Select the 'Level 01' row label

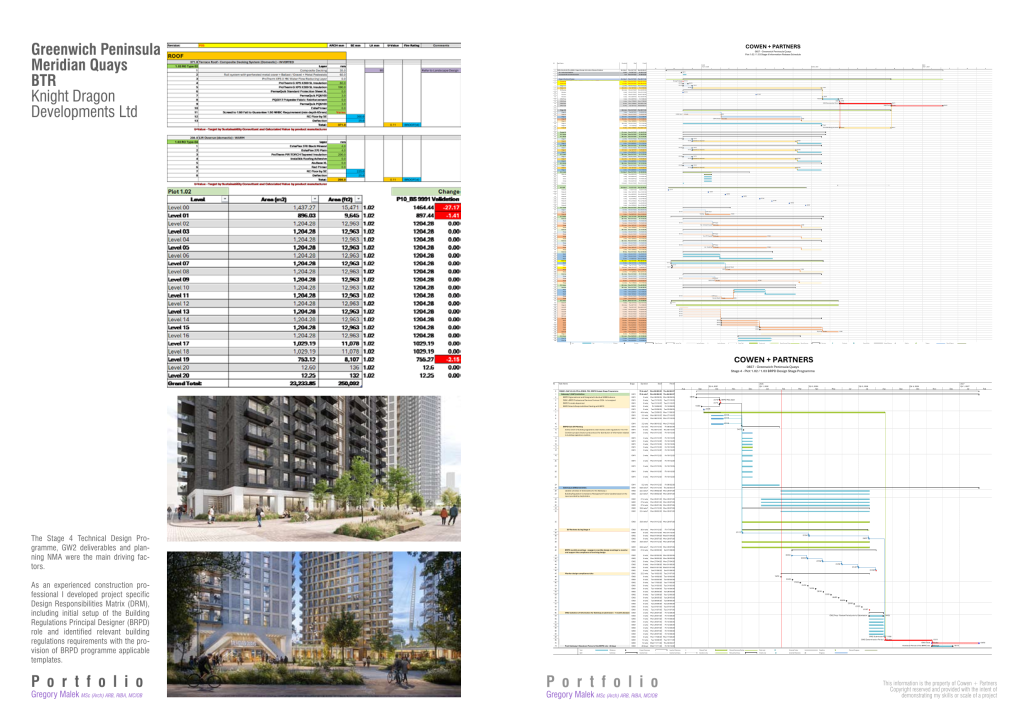(x=179, y=216)
